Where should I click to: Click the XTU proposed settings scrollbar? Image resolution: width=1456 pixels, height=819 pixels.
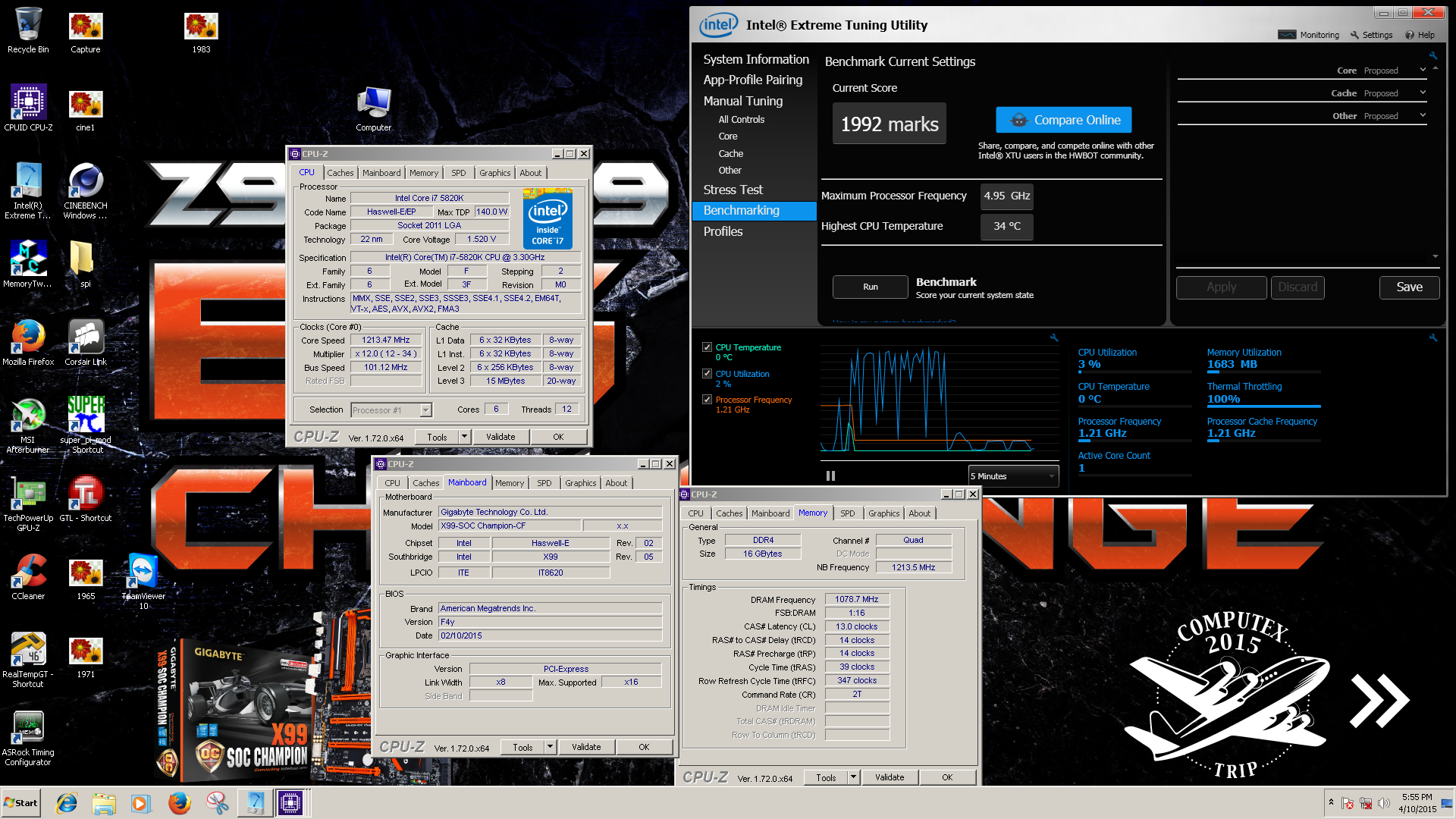click(1435, 162)
